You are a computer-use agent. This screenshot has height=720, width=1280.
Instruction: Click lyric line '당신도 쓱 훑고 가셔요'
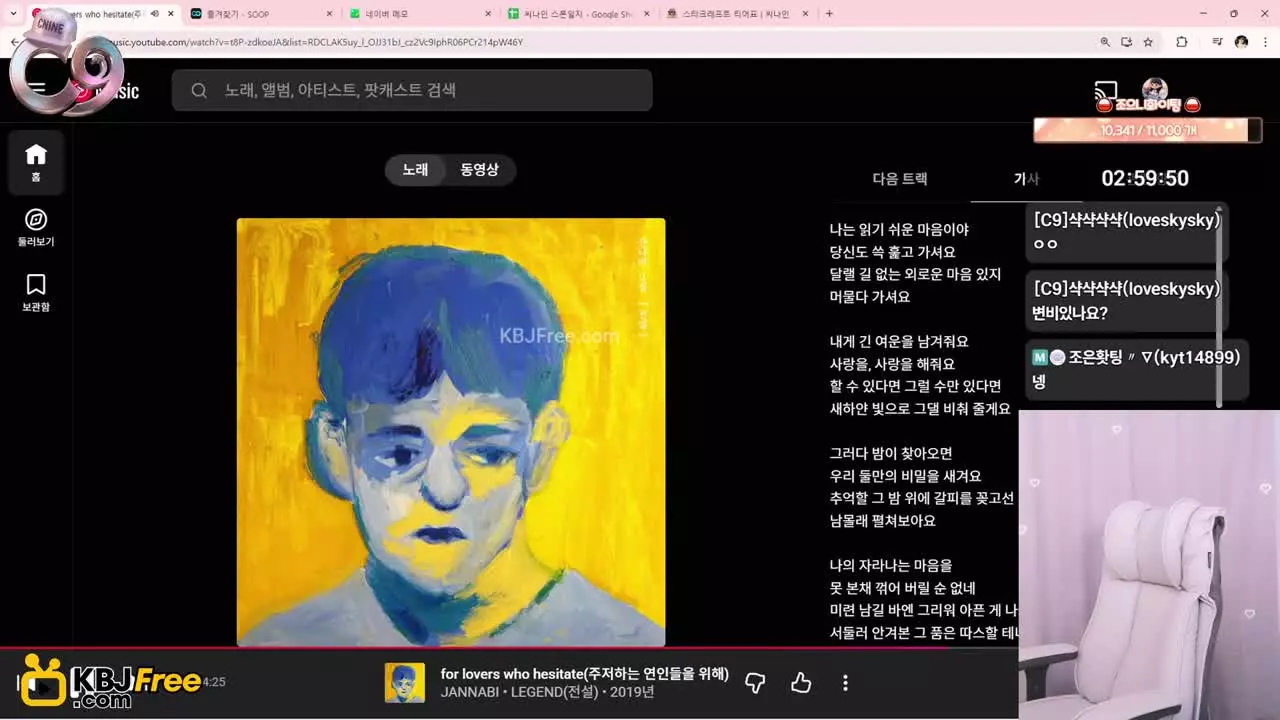tap(893, 252)
